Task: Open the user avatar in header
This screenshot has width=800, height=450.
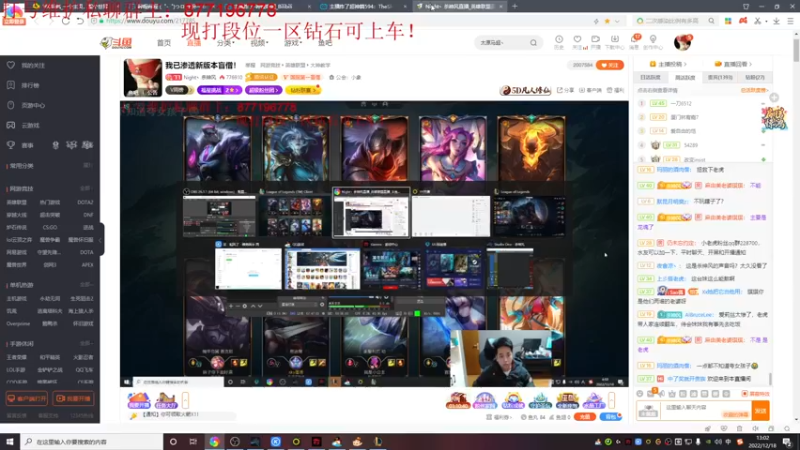Action: click(x=682, y=43)
